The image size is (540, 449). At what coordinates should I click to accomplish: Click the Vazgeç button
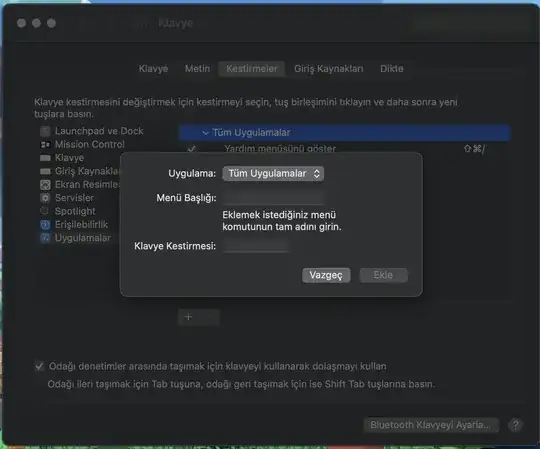tap(326, 275)
